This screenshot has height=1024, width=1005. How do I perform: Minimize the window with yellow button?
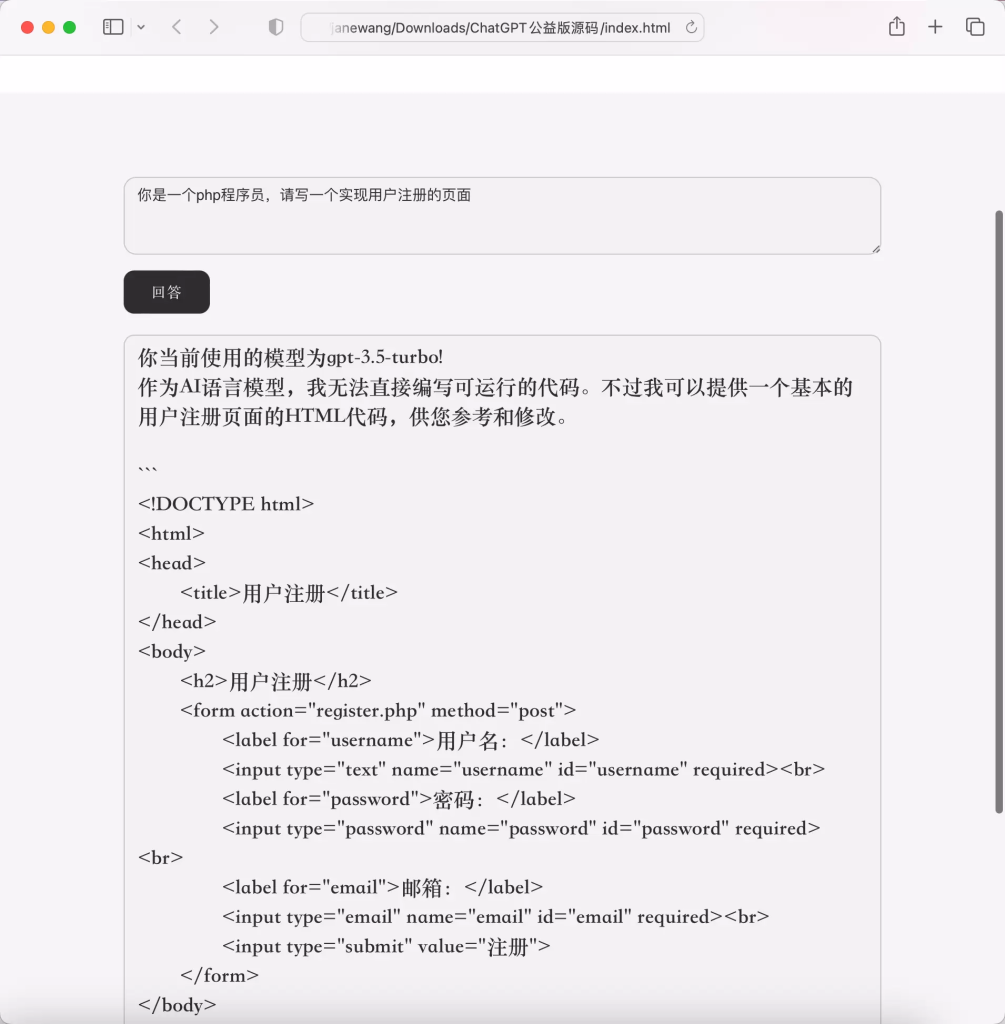[48, 27]
